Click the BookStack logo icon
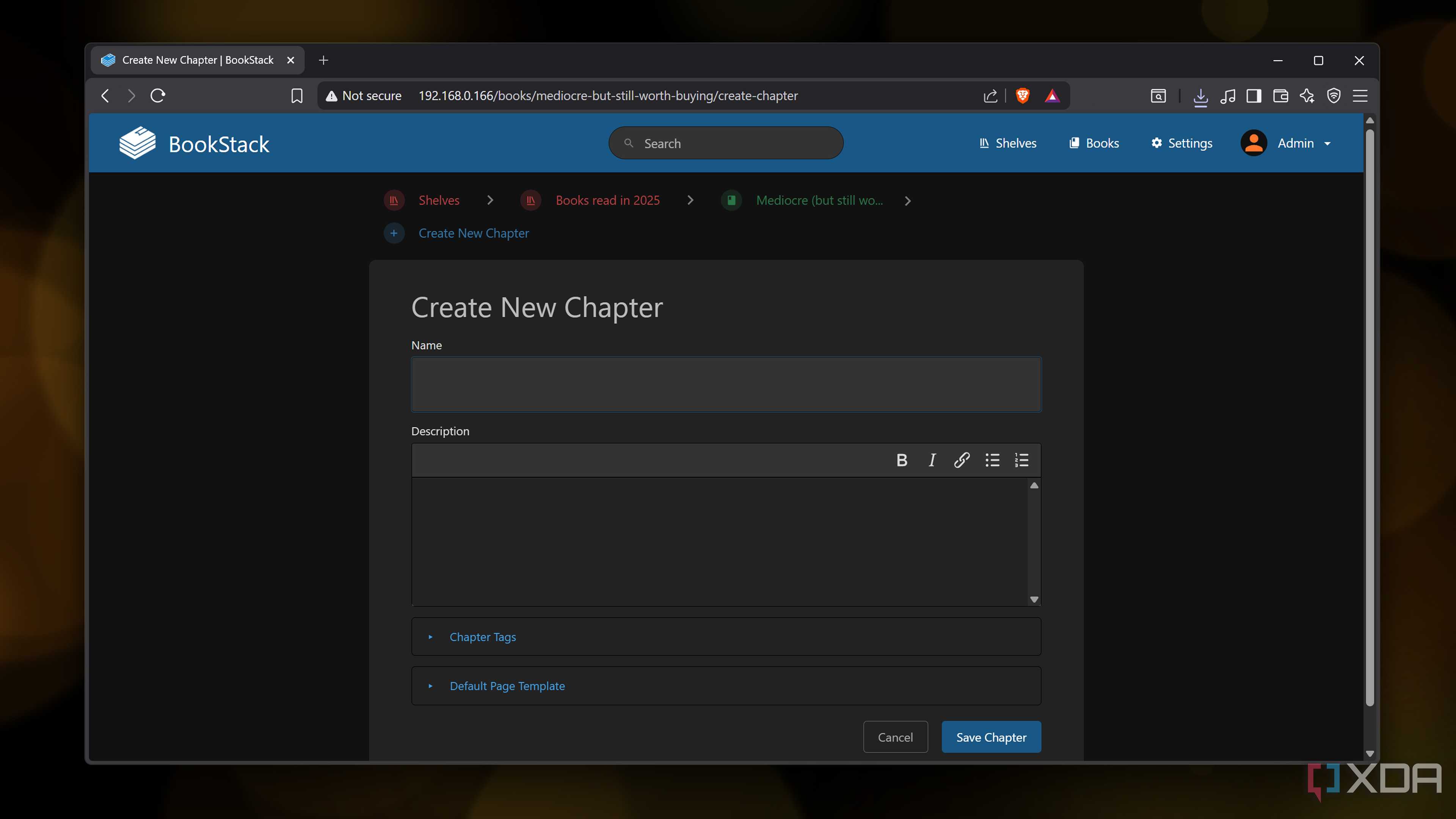Image resolution: width=1456 pixels, height=819 pixels. click(137, 143)
